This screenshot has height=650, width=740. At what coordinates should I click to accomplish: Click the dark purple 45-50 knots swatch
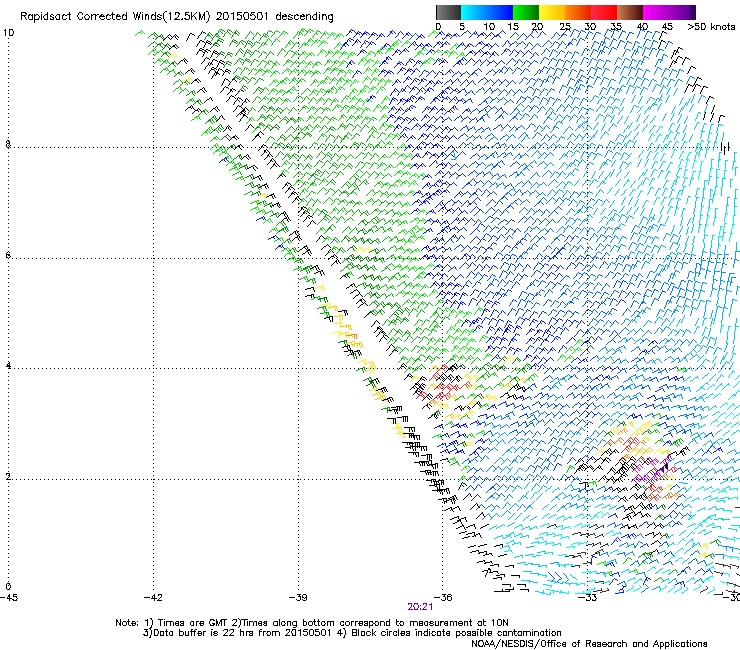[682, 12]
